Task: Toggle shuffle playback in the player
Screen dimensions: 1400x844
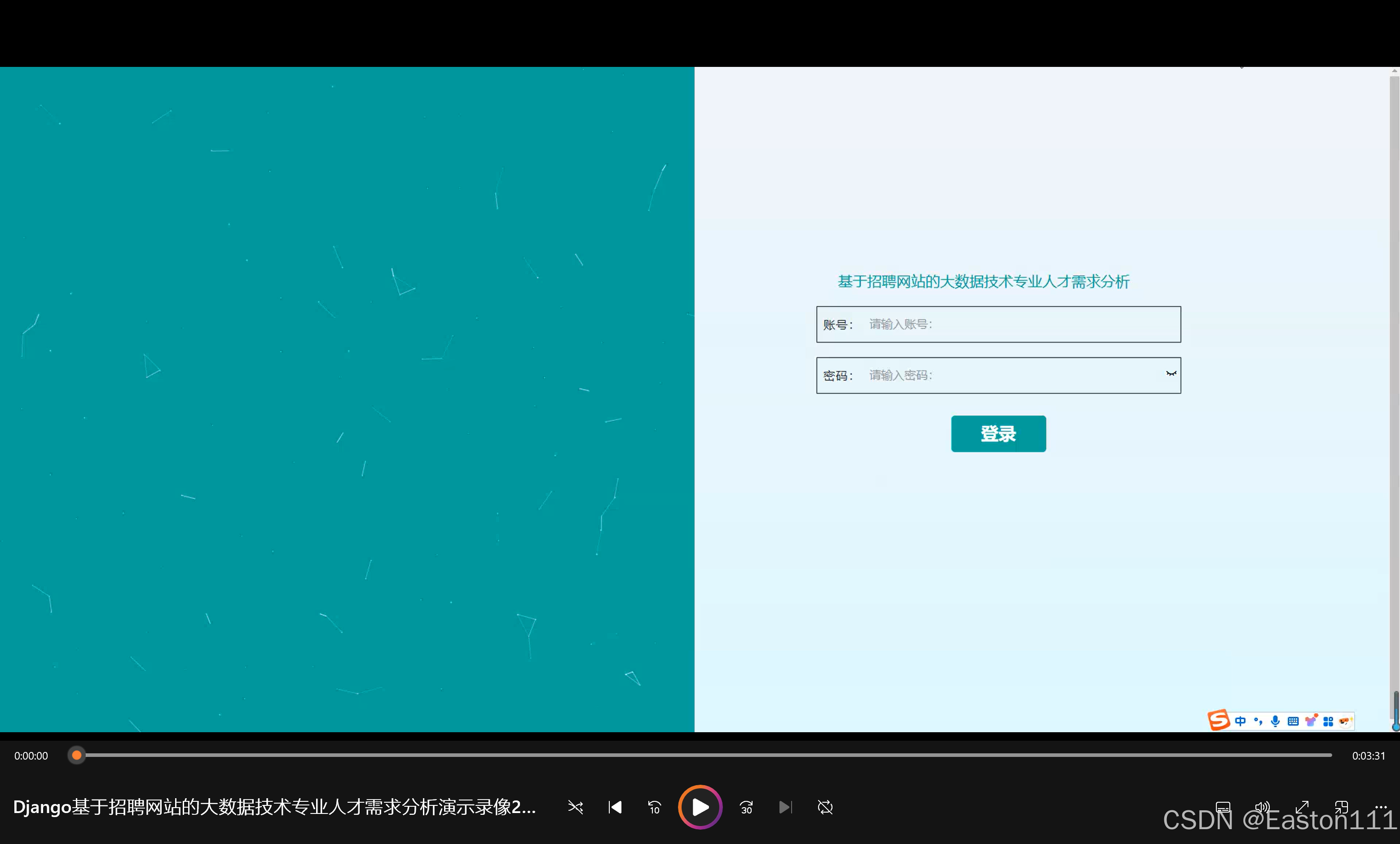Action: [576, 807]
